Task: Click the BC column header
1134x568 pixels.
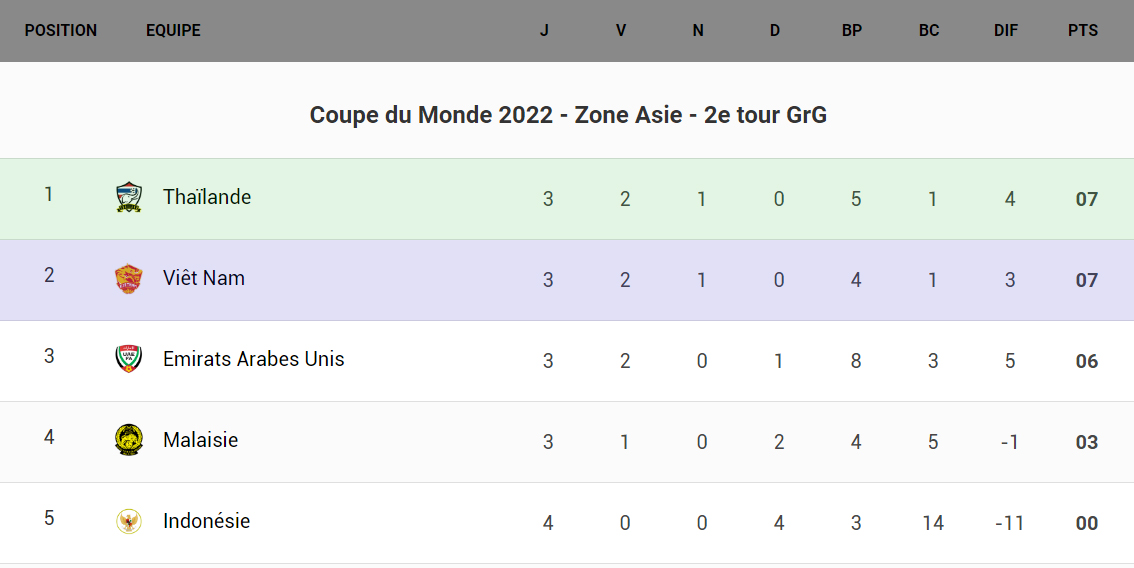Action: (929, 31)
